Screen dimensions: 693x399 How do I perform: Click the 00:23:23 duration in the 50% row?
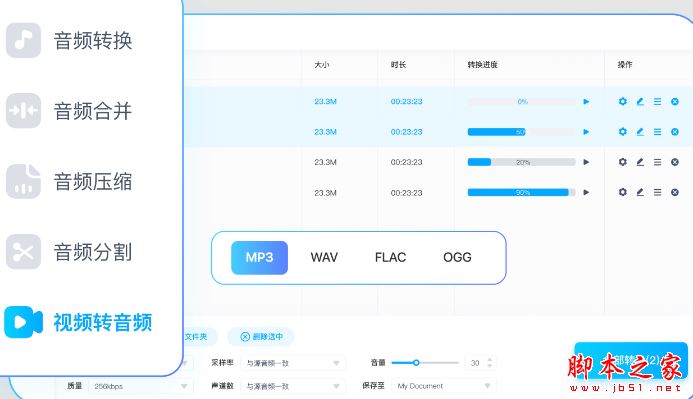click(407, 132)
